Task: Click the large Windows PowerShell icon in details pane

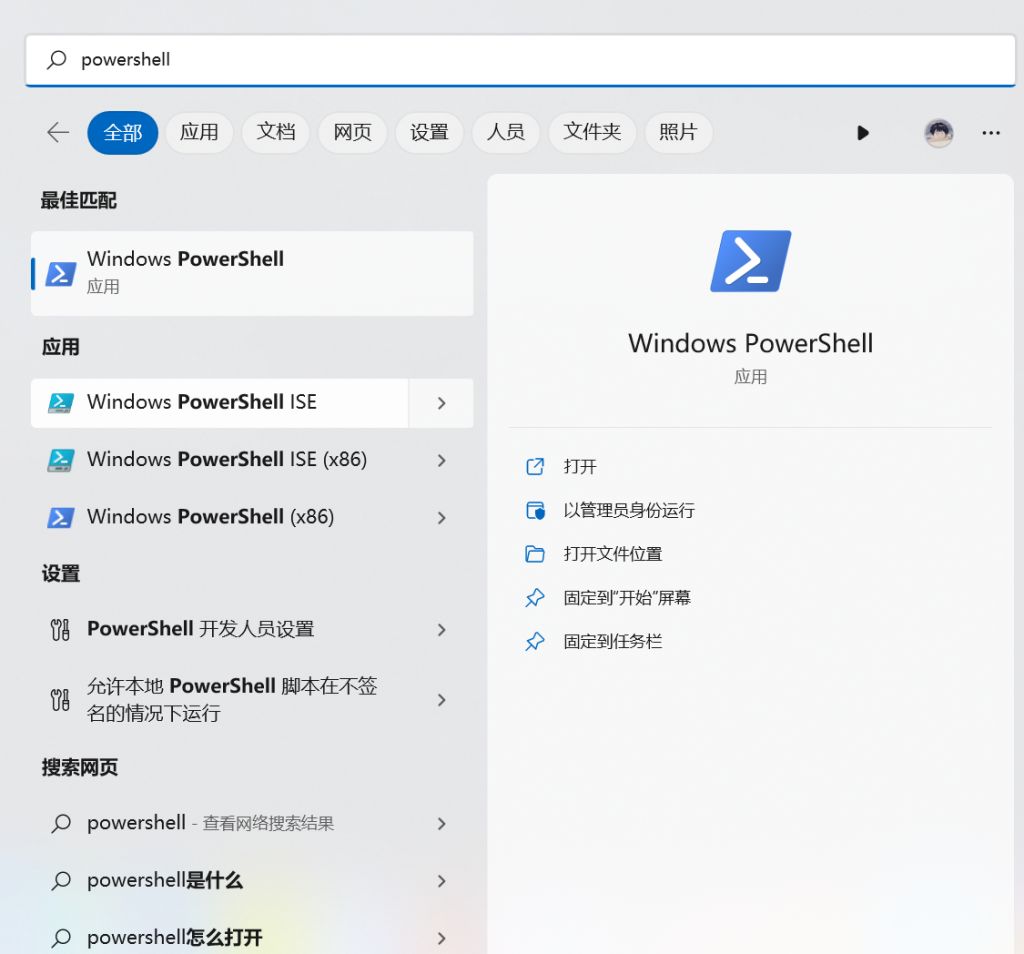Action: click(750, 261)
